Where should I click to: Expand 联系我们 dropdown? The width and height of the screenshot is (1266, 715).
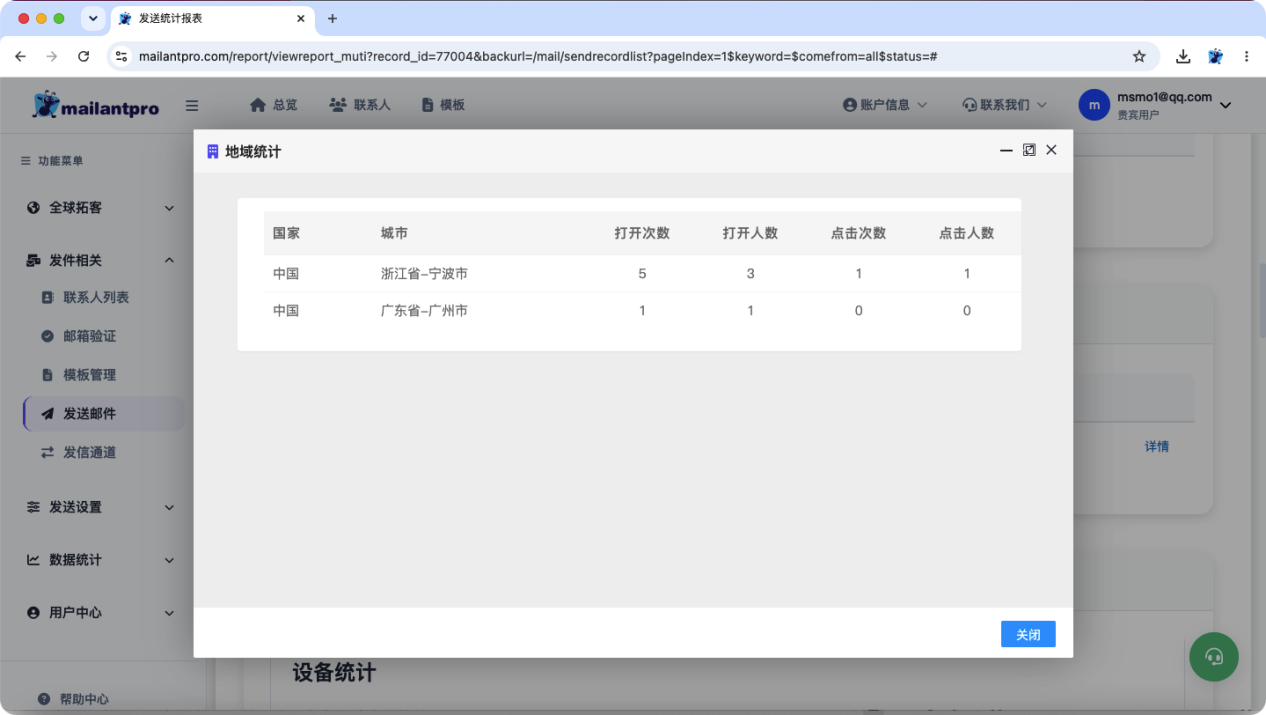pos(1004,105)
